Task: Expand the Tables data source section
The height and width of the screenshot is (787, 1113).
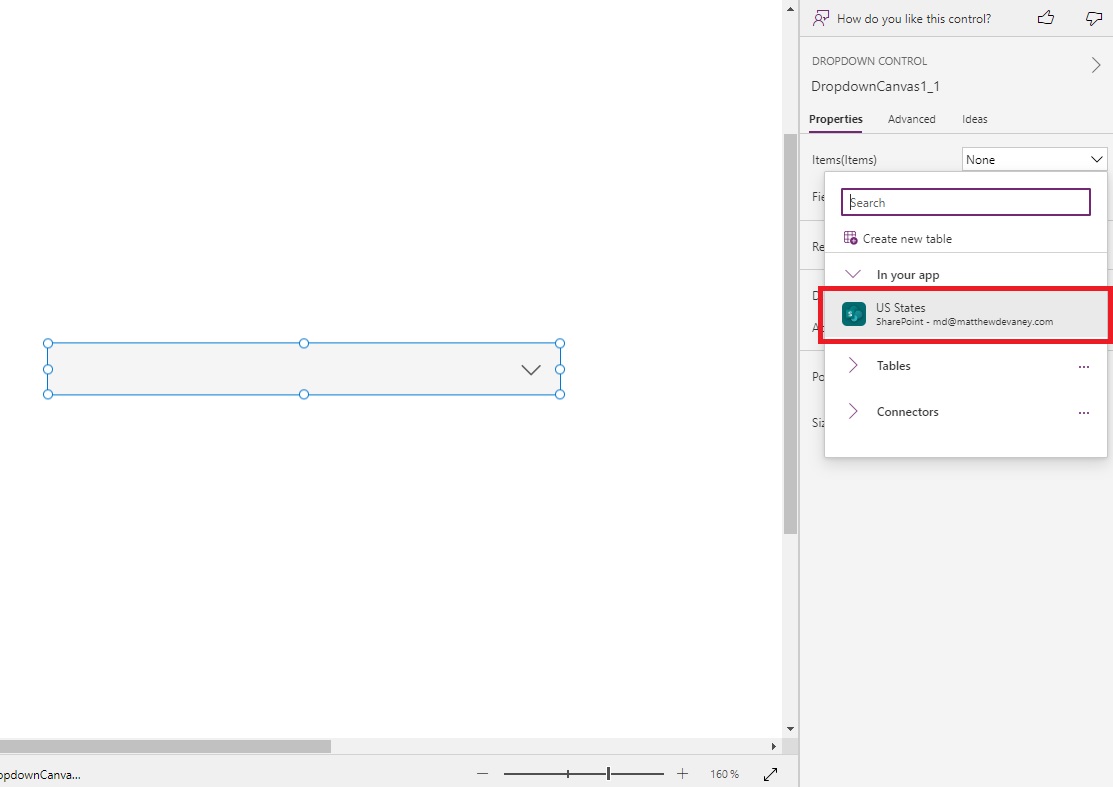Action: tap(852, 366)
